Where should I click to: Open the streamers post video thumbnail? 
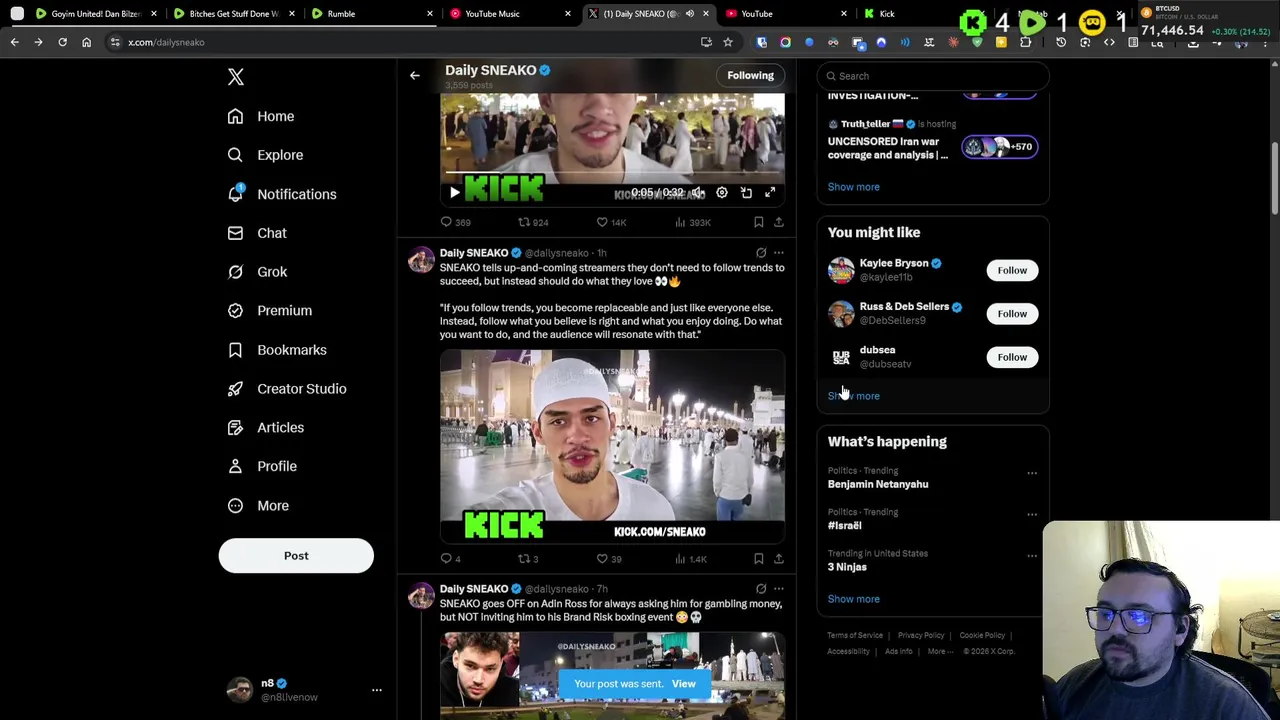(x=612, y=446)
